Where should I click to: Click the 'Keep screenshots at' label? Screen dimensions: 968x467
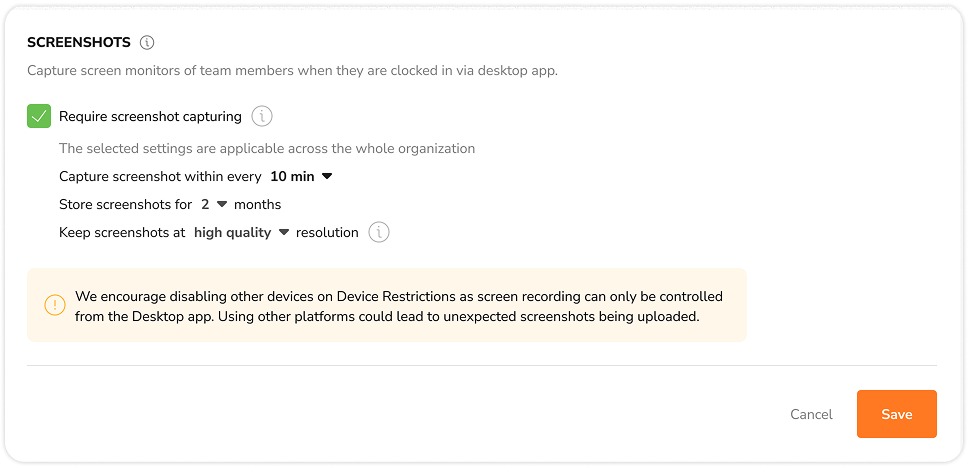click(x=122, y=233)
